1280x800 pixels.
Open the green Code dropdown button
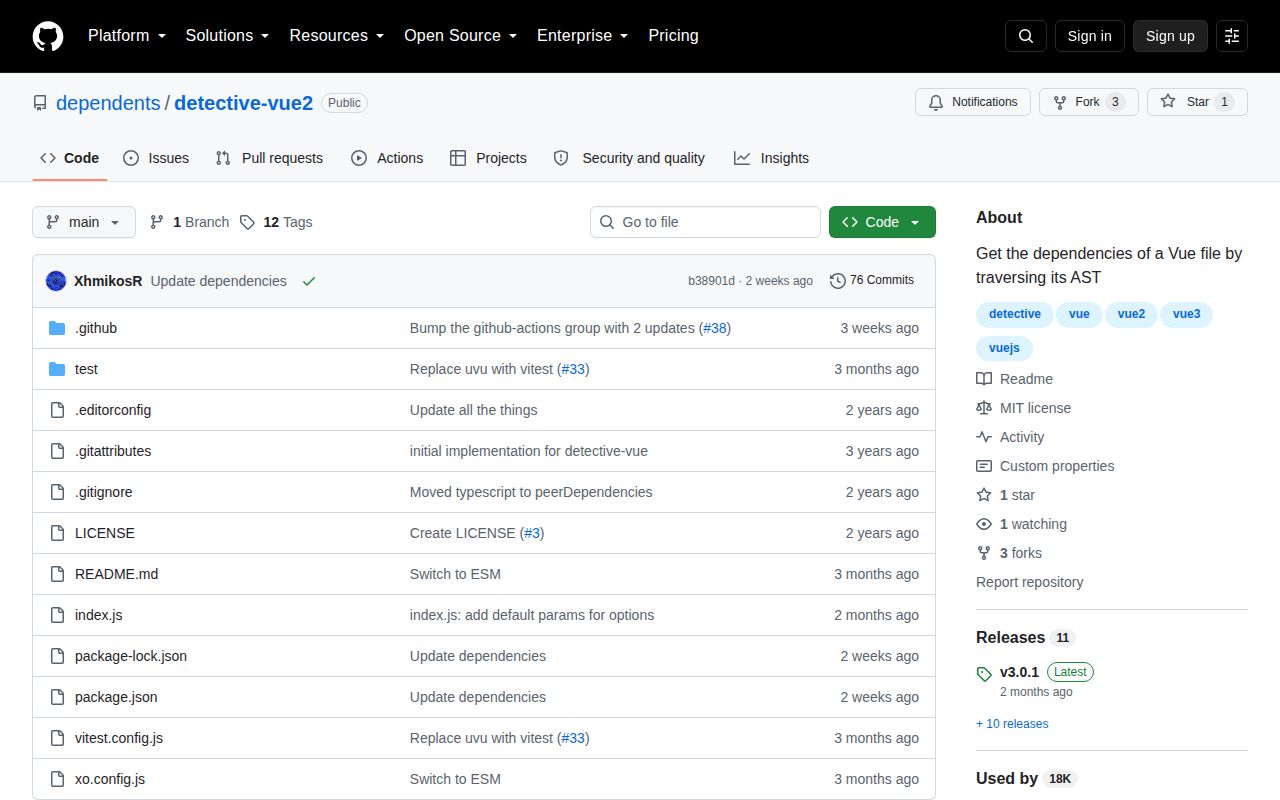[882, 222]
